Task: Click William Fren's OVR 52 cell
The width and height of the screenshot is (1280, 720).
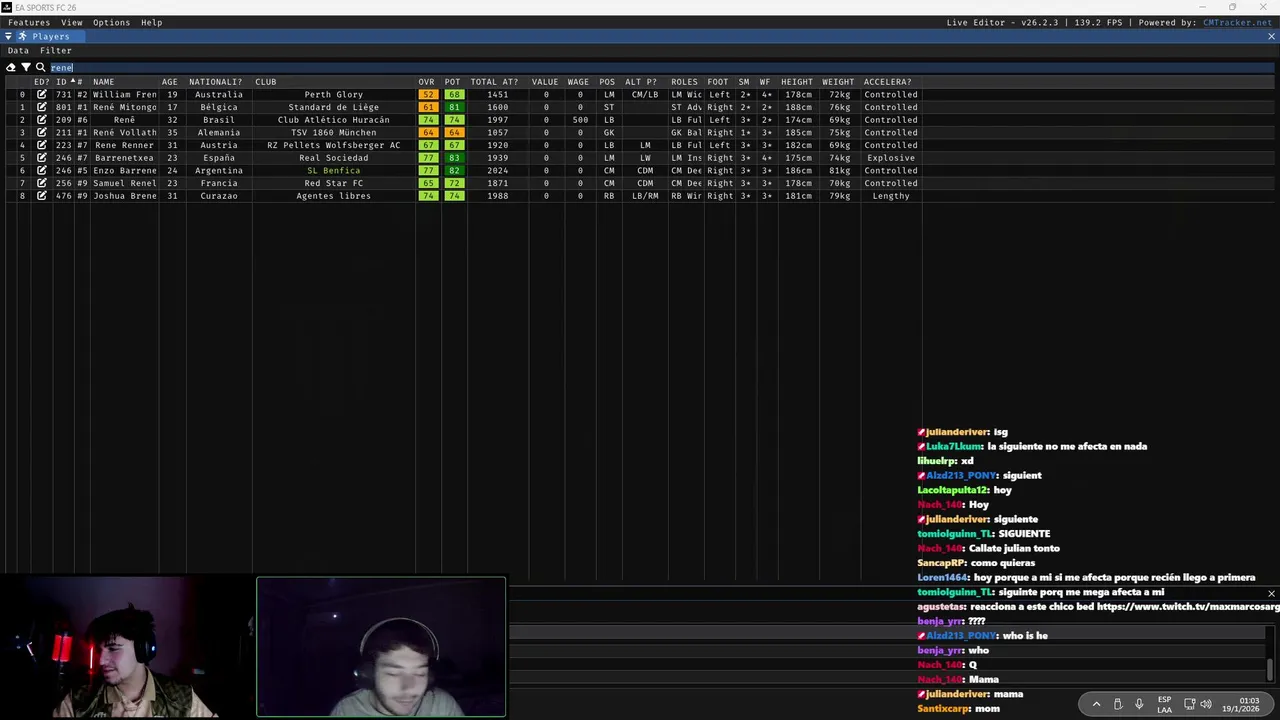Action: [428, 95]
